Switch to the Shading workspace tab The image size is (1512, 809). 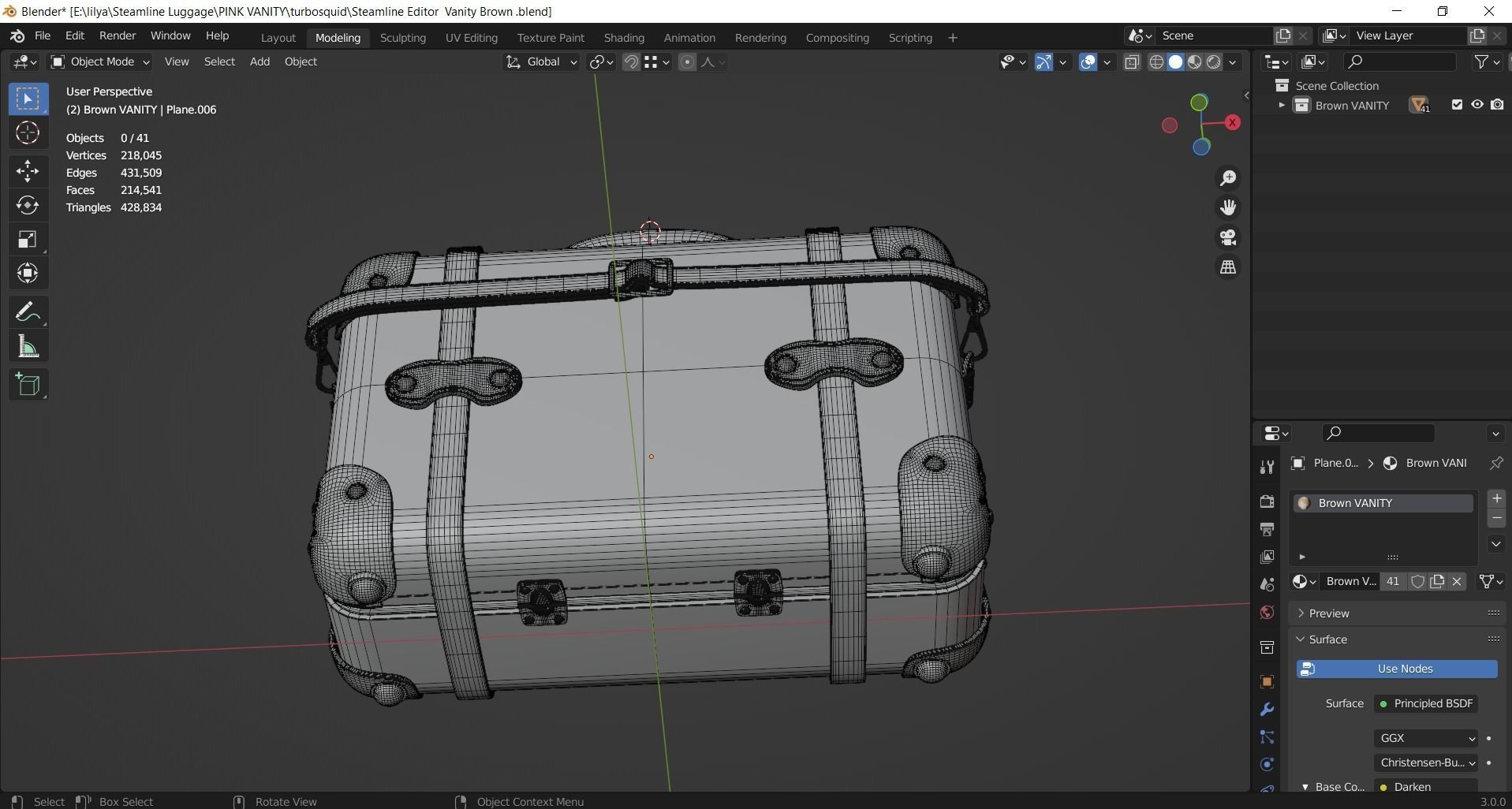[x=624, y=38]
